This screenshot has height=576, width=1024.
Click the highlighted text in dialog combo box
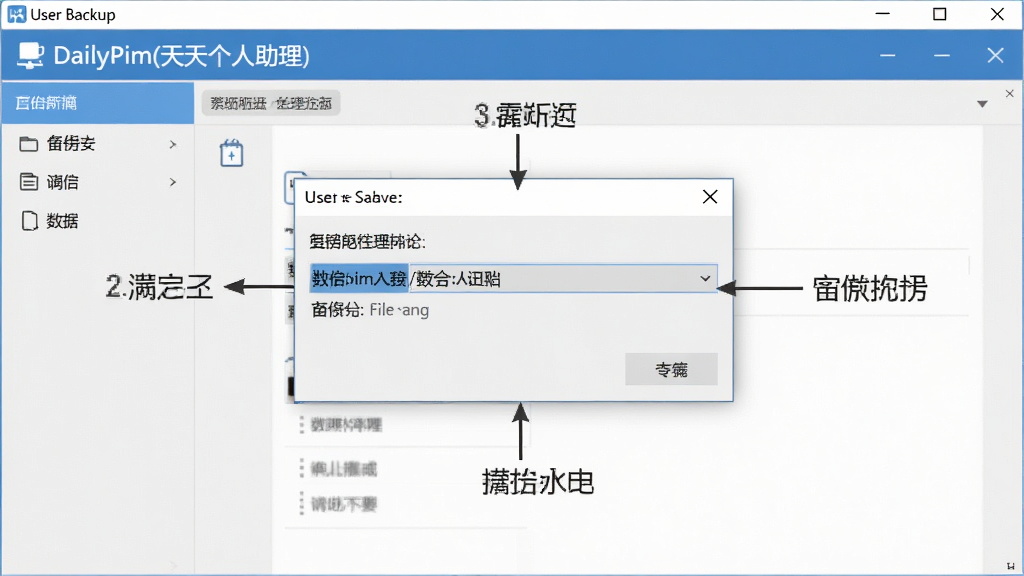point(359,279)
